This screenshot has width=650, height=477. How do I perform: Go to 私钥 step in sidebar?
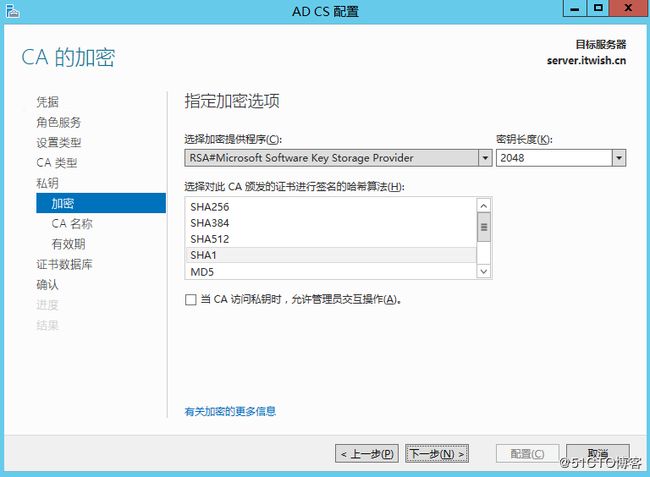47,183
